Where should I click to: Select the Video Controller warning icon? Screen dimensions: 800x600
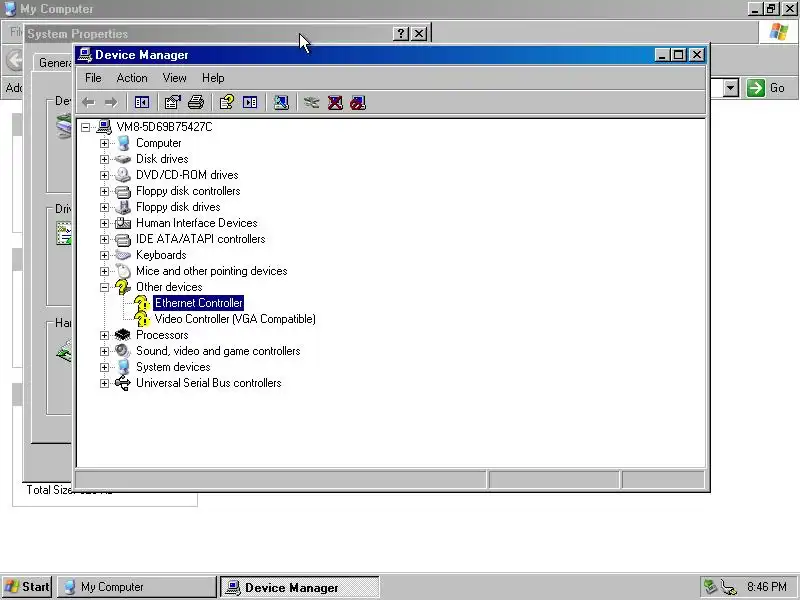pos(142,319)
